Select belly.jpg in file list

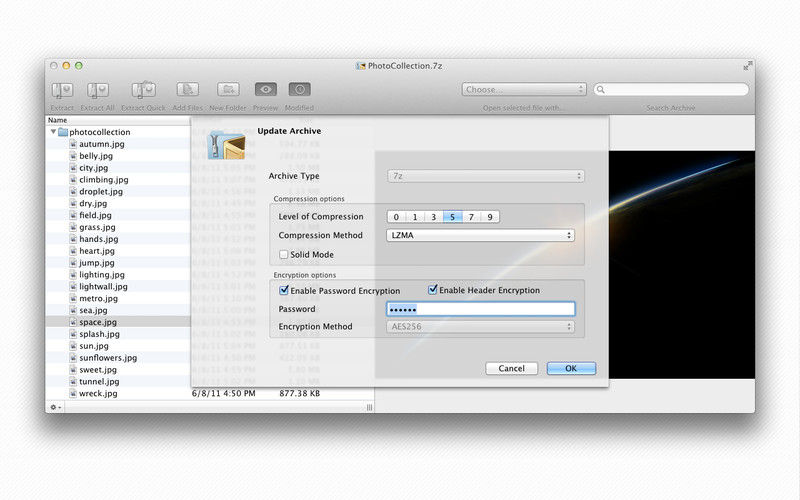point(96,156)
